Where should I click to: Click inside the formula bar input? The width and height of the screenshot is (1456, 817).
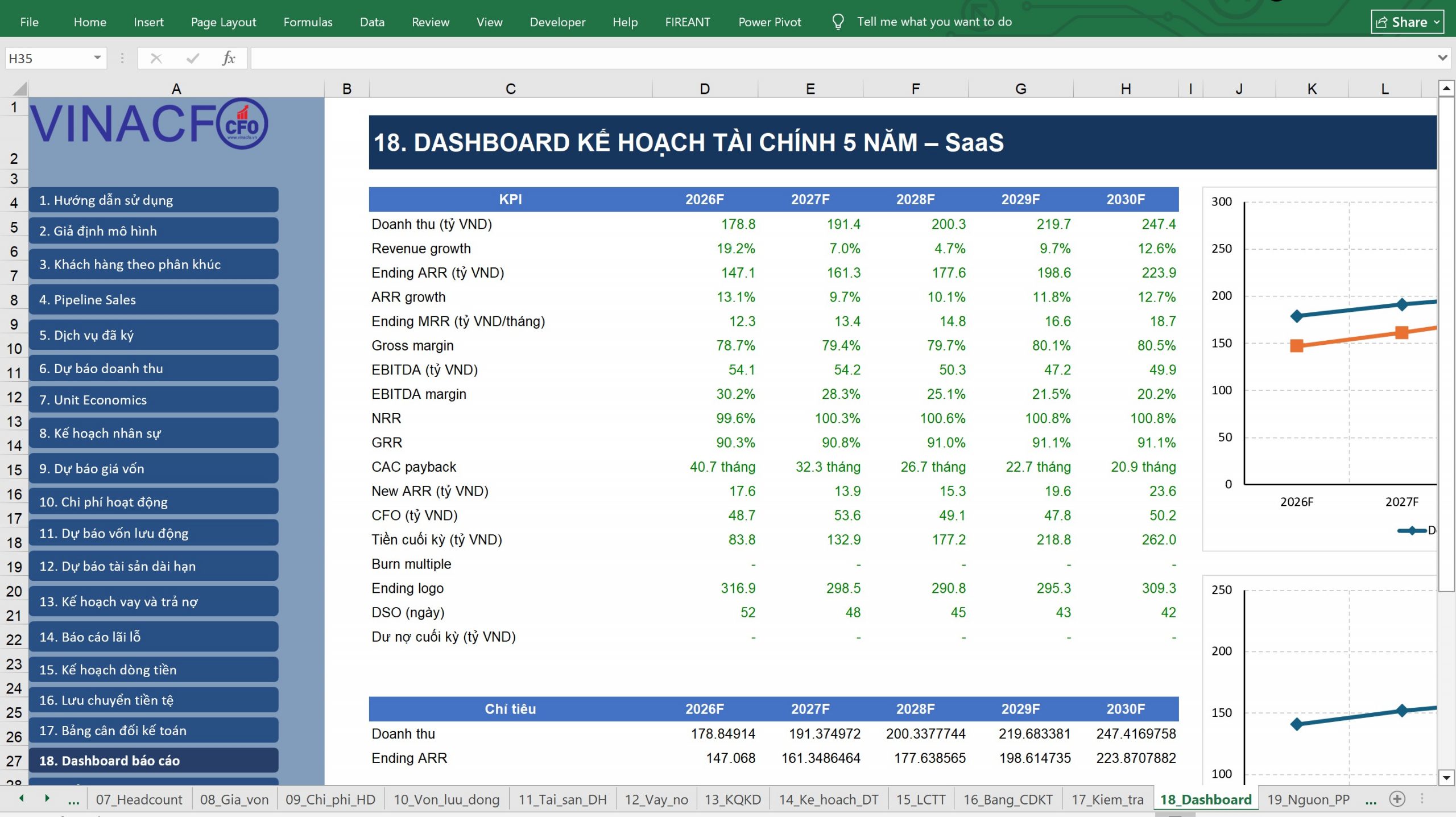[x=843, y=58]
